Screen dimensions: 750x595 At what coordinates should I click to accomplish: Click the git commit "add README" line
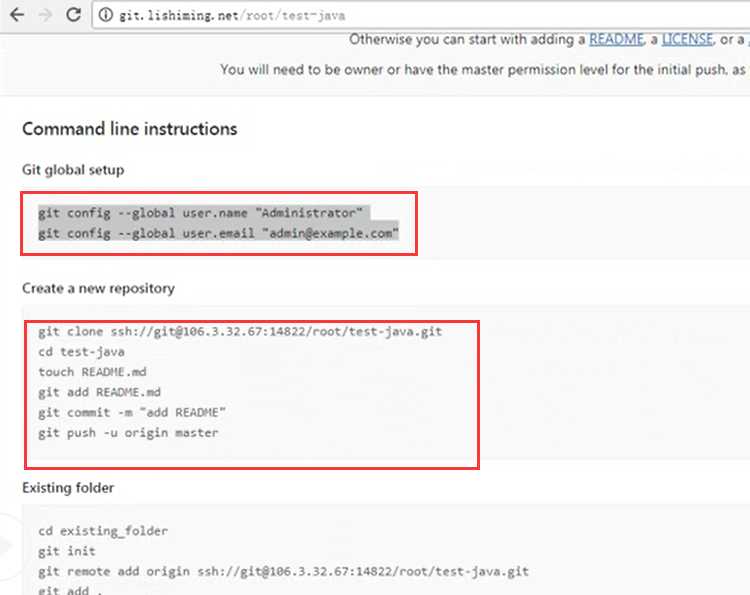point(132,412)
